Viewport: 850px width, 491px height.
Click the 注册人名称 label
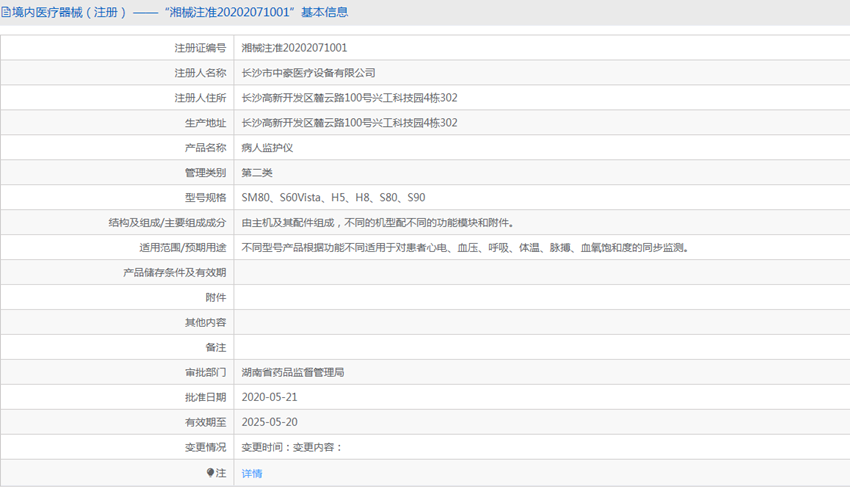click(x=200, y=73)
